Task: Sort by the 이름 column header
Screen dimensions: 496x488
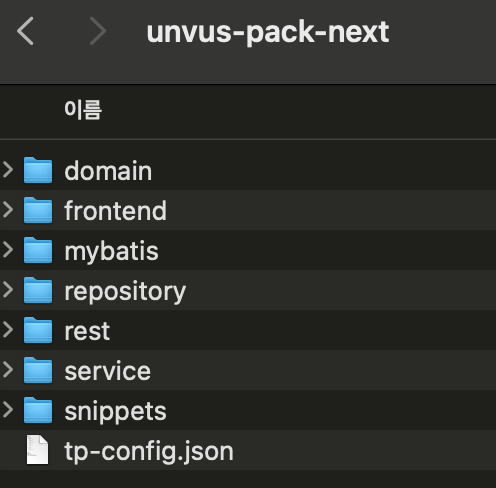Action: click(83, 110)
